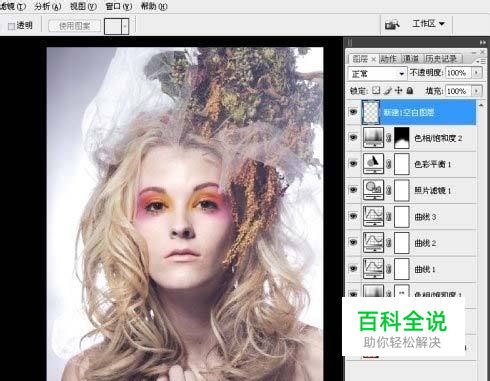Switch to the 图层 tab
The height and width of the screenshot is (381, 490).
360,59
